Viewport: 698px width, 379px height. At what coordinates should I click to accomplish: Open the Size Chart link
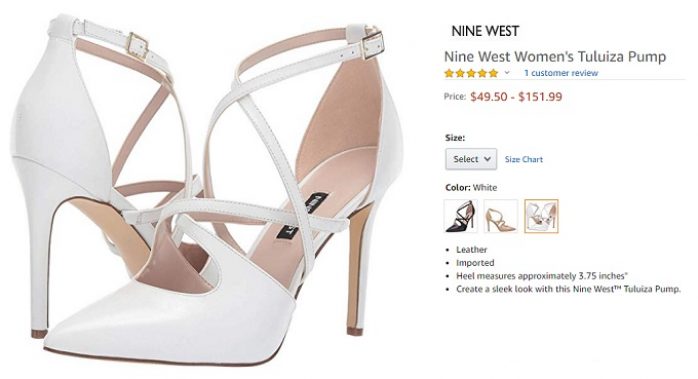point(524,159)
